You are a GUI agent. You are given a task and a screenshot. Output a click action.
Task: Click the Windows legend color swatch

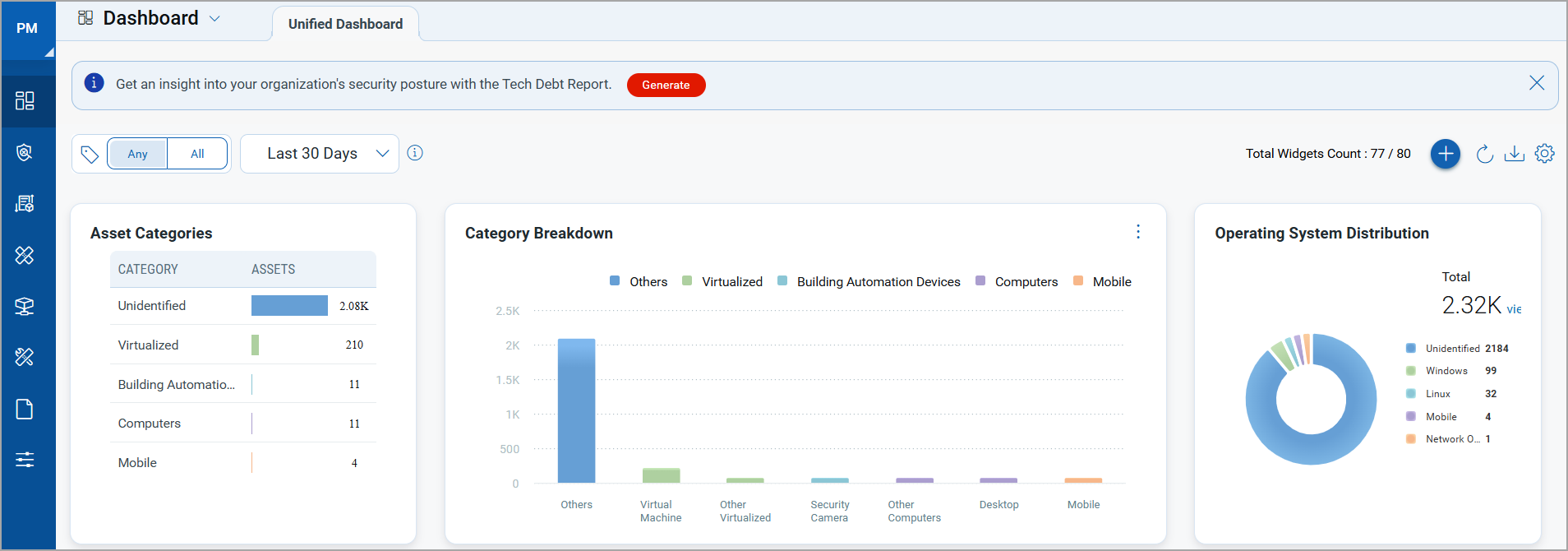pos(1410,371)
